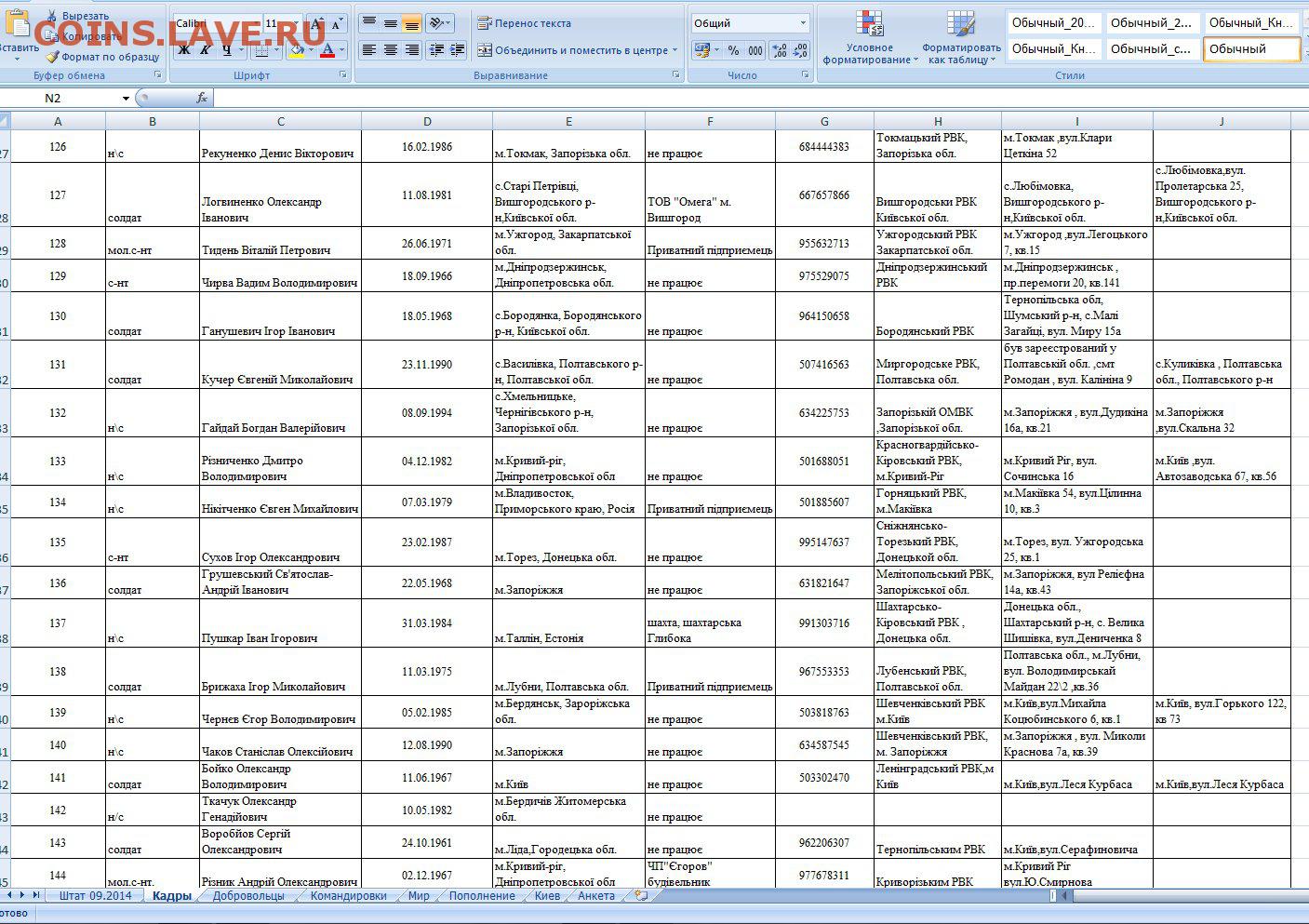This screenshot has width=1309, height=924.
Task: Click cell with Пушкар Іван Ігорович
Action: pyautogui.click(x=280, y=623)
